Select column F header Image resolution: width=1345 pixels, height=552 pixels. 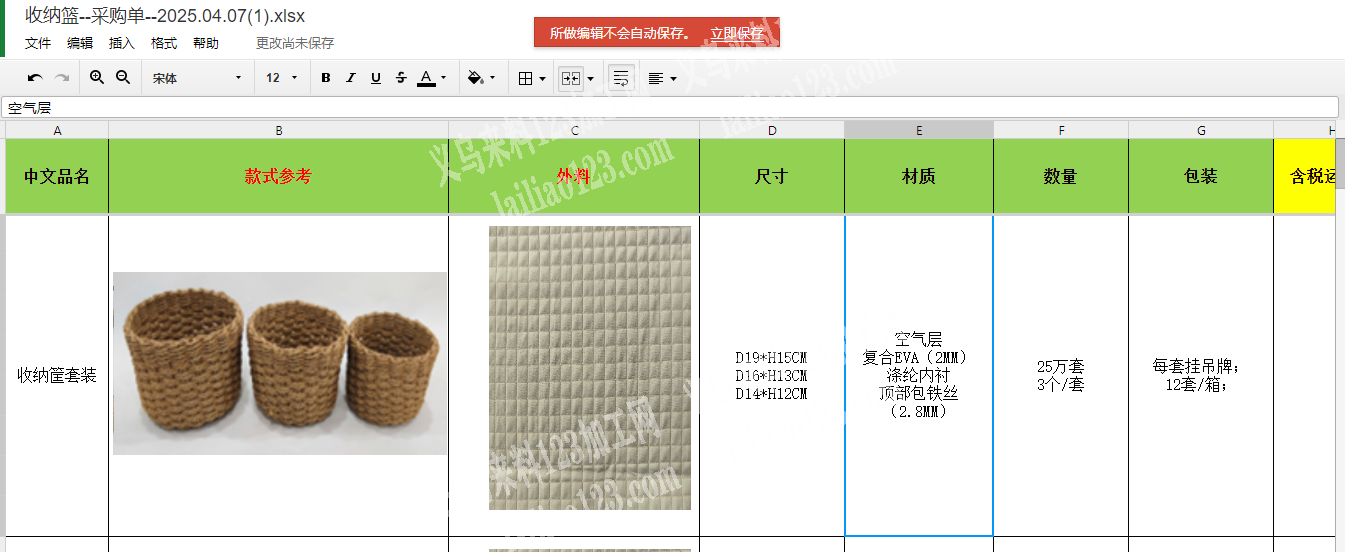point(1061,130)
